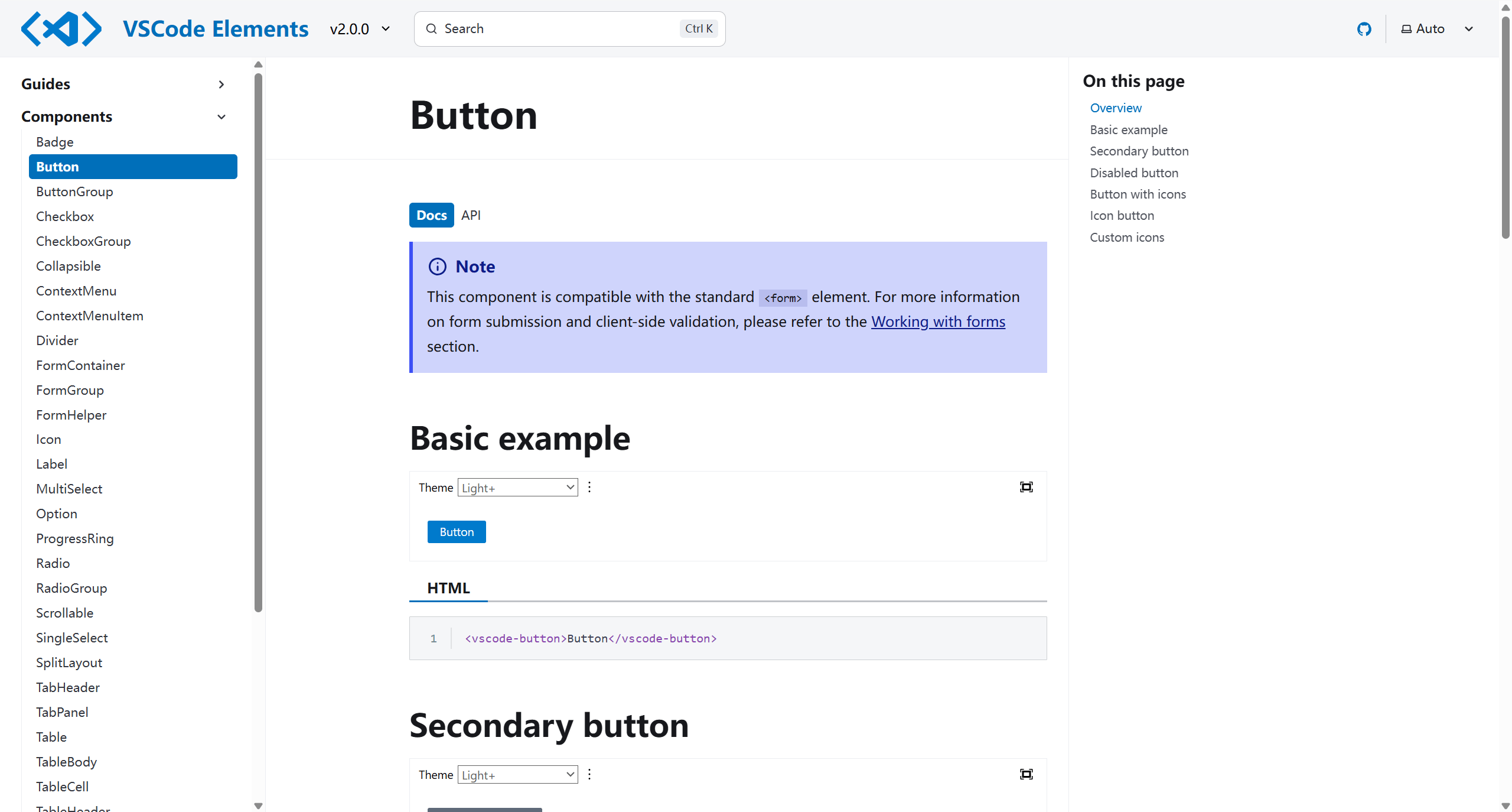Image resolution: width=1512 pixels, height=812 pixels.
Task: Switch to the API tab
Action: pos(471,215)
